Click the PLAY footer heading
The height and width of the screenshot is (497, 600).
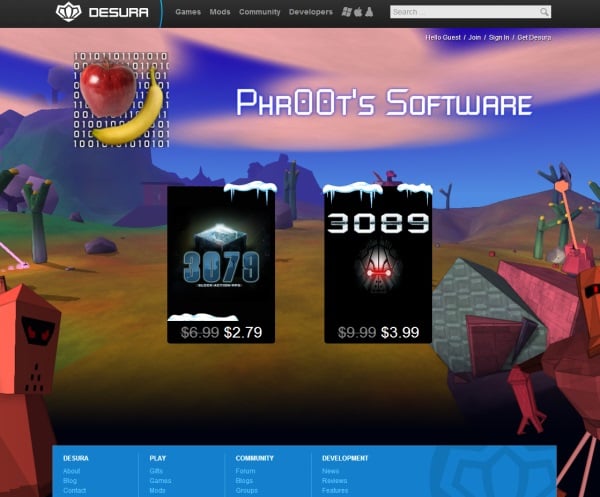coord(158,458)
